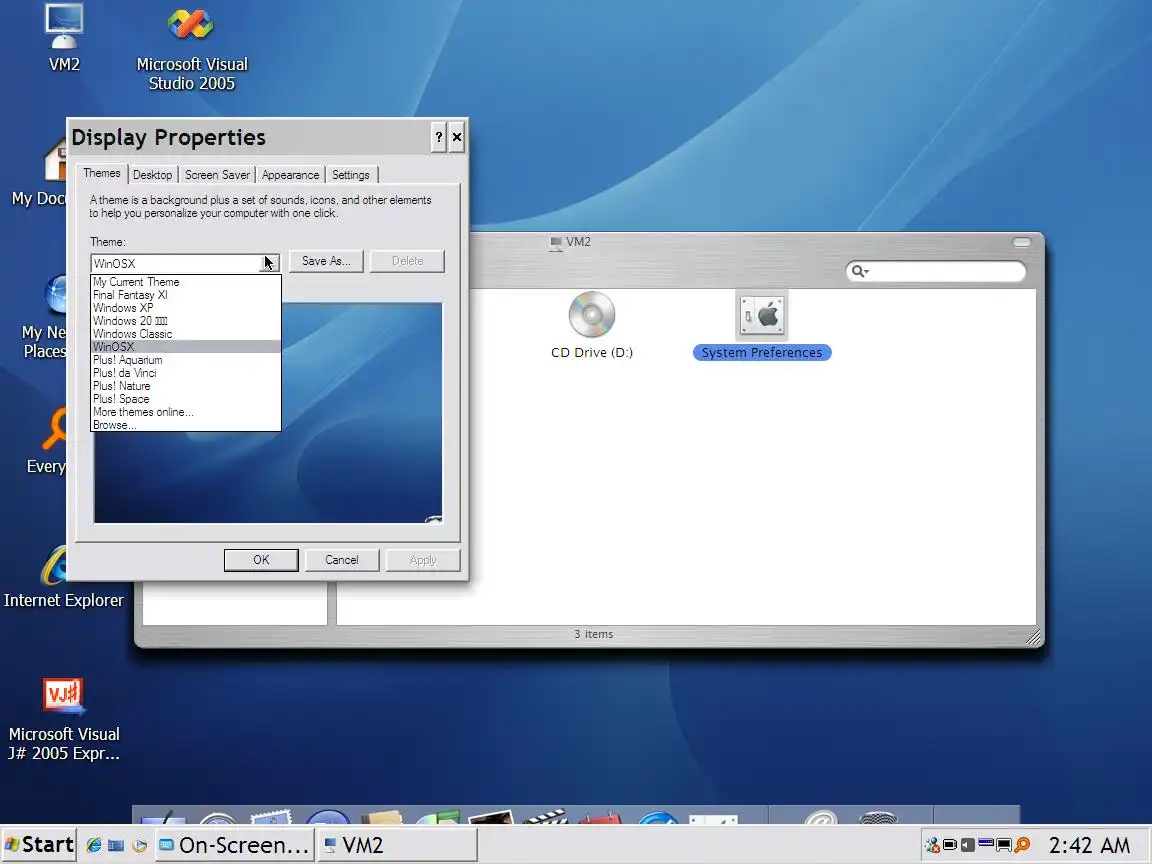Switch to the Settings tab
Viewport: 1152px width, 864px height.
pyautogui.click(x=350, y=175)
